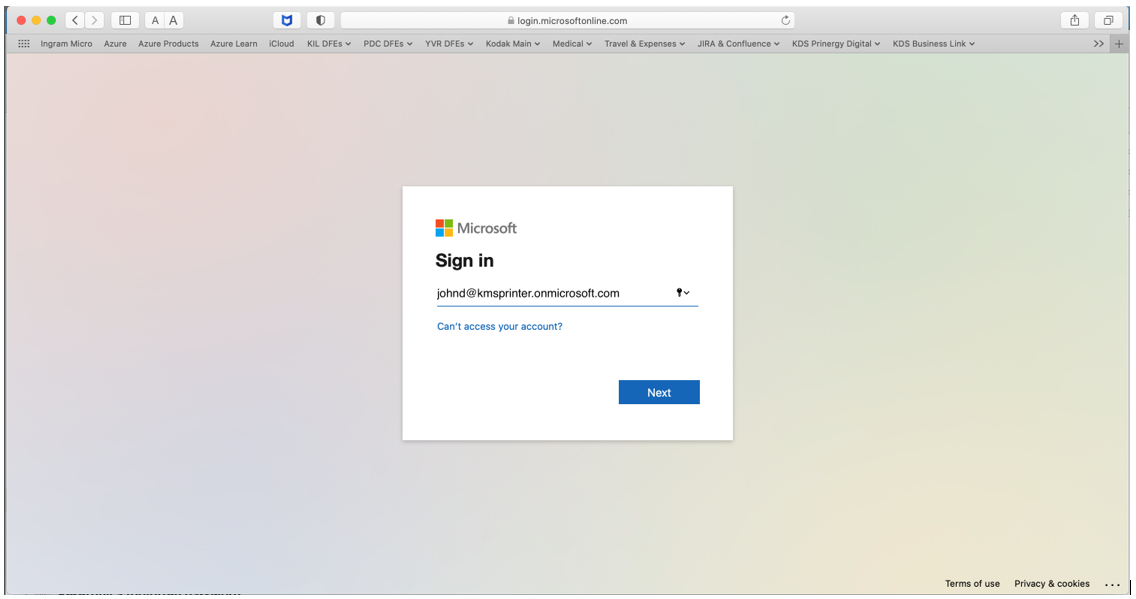The image size is (1136, 599).
Task: Expand the JIRA & Confluence bookmark folder
Action: coord(738,43)
